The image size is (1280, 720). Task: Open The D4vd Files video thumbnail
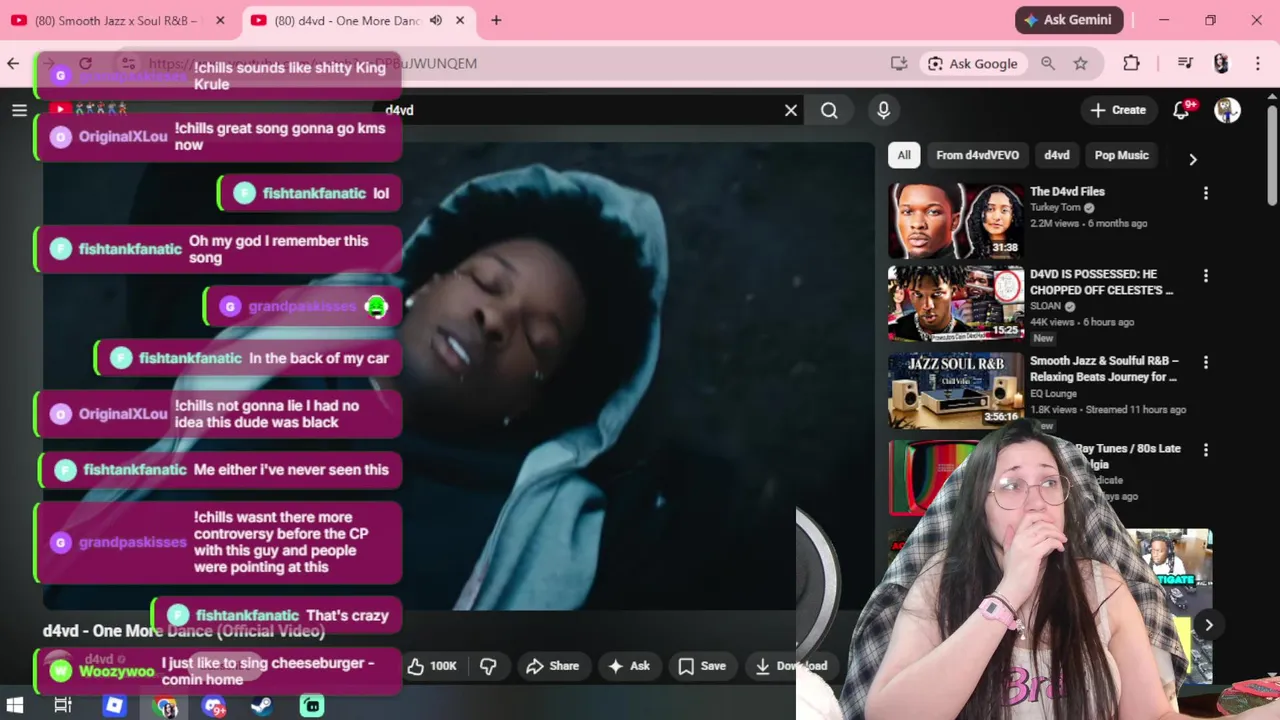pyautogui.click(x=956, y=221)
